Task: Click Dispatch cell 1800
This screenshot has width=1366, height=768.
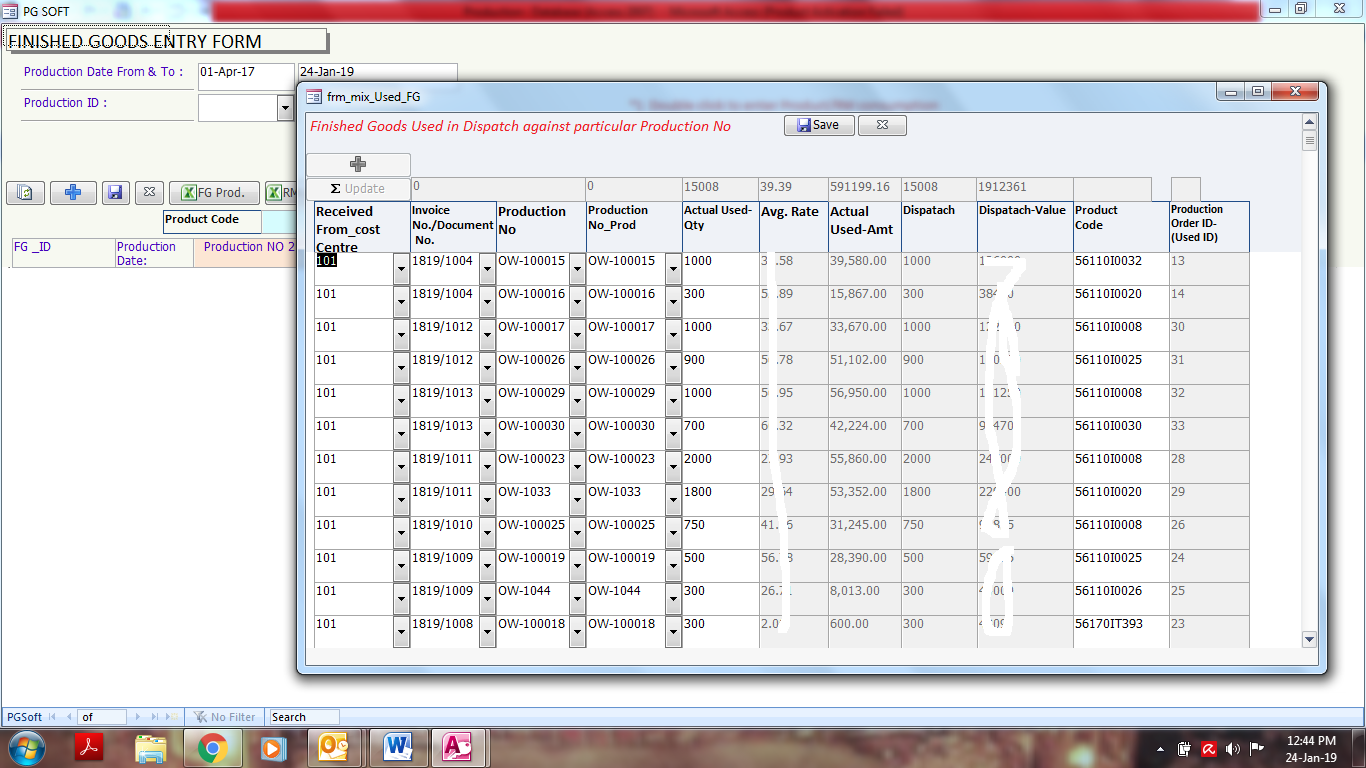Action: pyautogui.click(x=939, y=499)
